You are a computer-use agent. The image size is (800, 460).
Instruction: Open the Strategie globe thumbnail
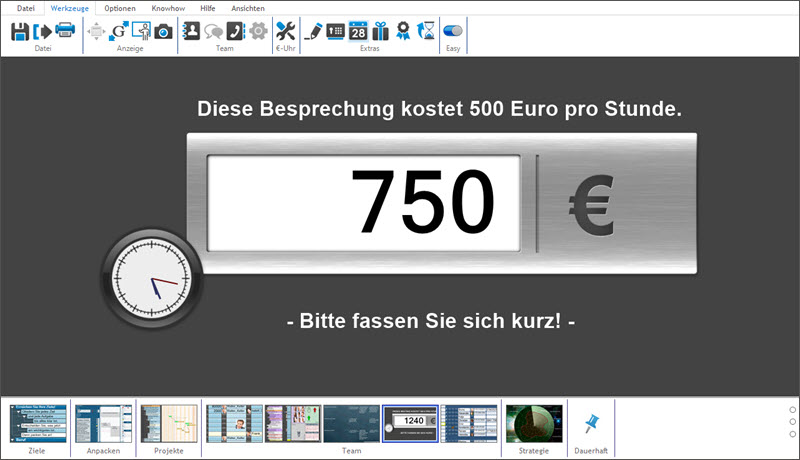(534, 424)
